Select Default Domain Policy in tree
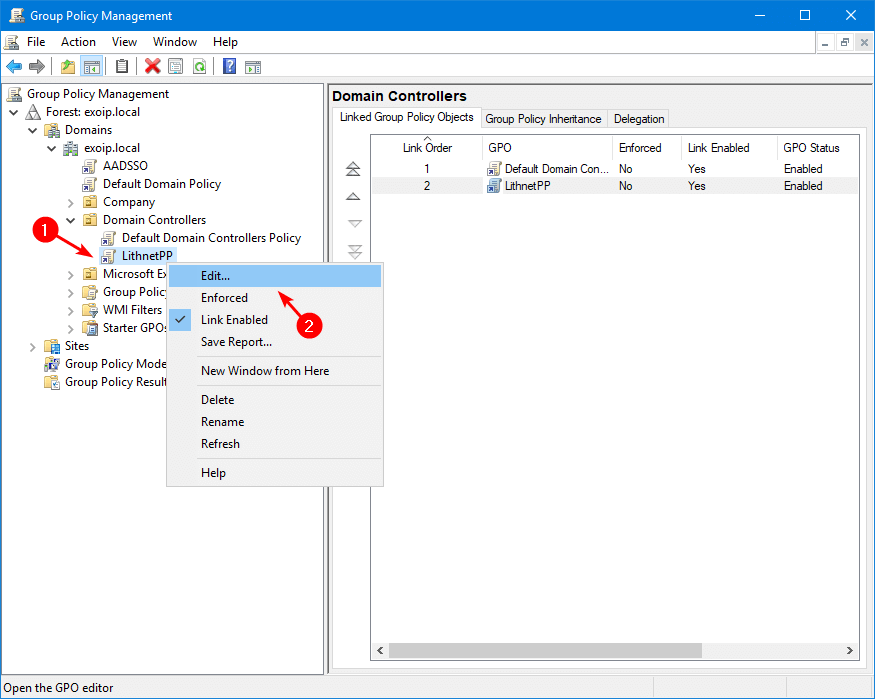This screenshot has height=699, width=875. click(x=162, y=184)
